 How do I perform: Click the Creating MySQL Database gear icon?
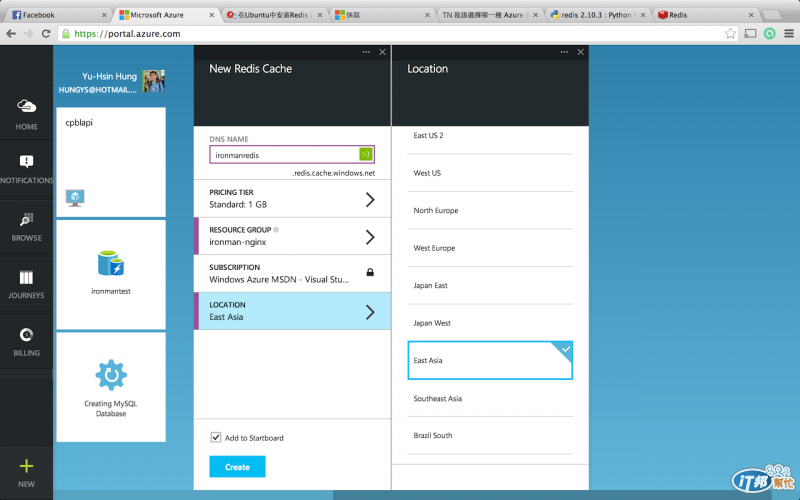click(x=111, y=375)
